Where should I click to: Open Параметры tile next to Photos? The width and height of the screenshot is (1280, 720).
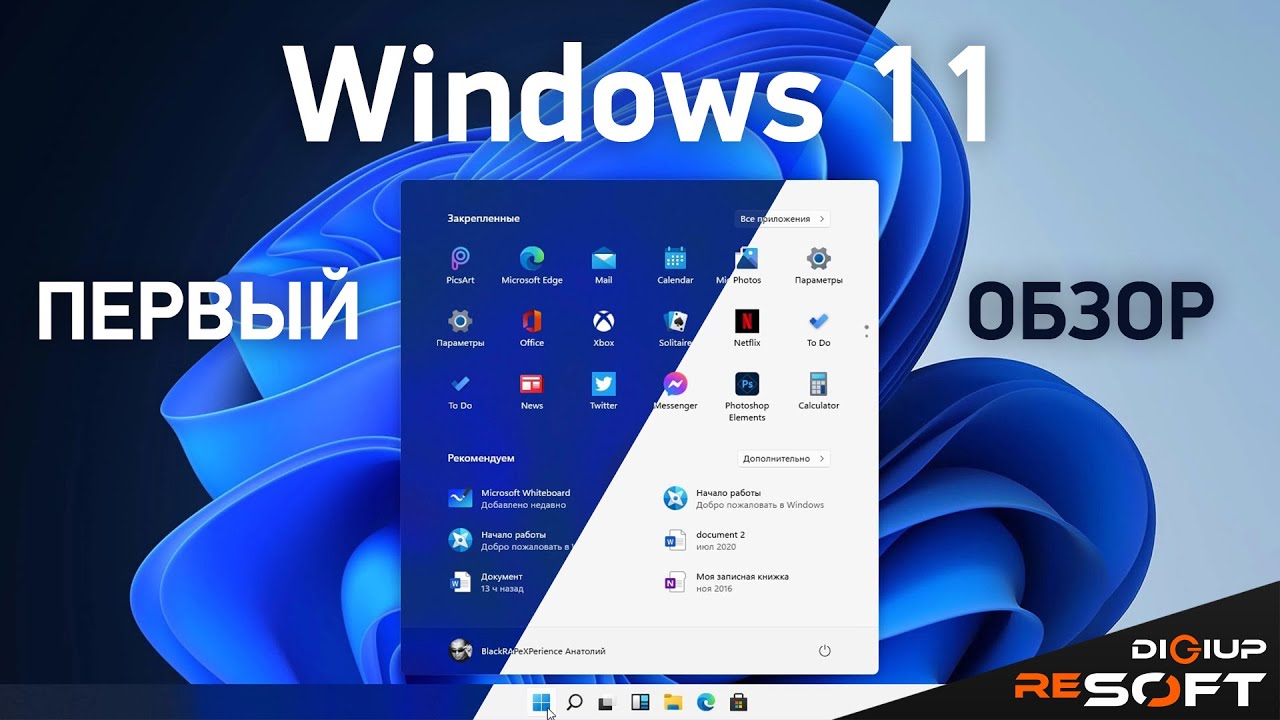click(x=818, y=266)
